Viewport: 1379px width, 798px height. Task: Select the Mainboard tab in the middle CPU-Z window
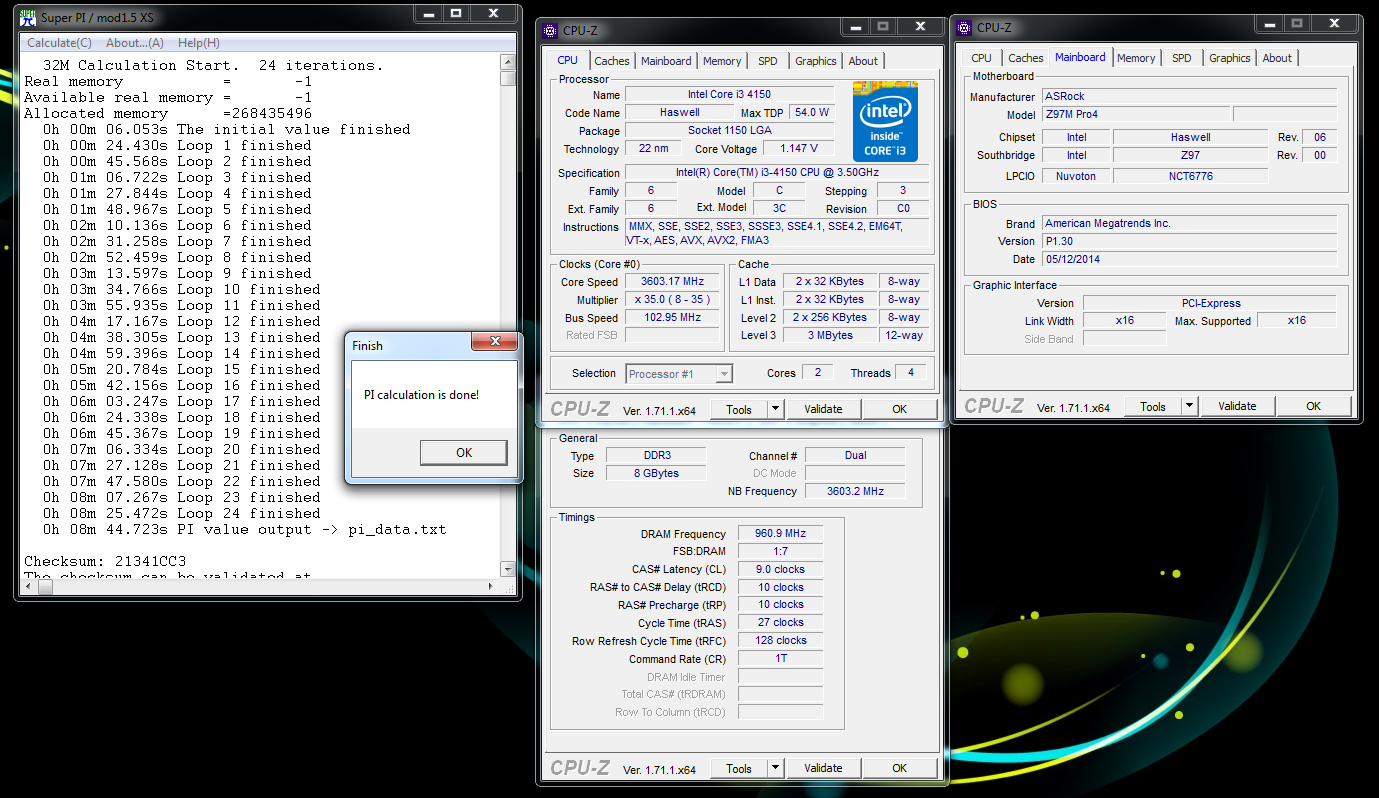coord(666,61)
